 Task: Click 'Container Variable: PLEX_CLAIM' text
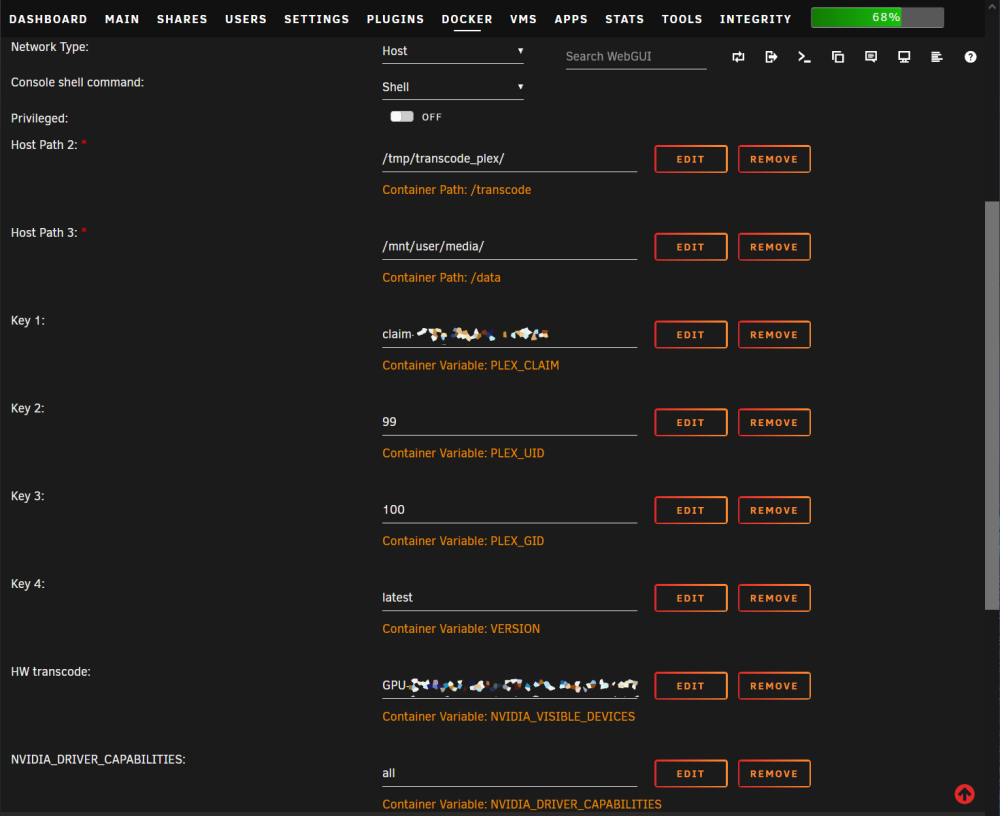click(x=471, y=366)
